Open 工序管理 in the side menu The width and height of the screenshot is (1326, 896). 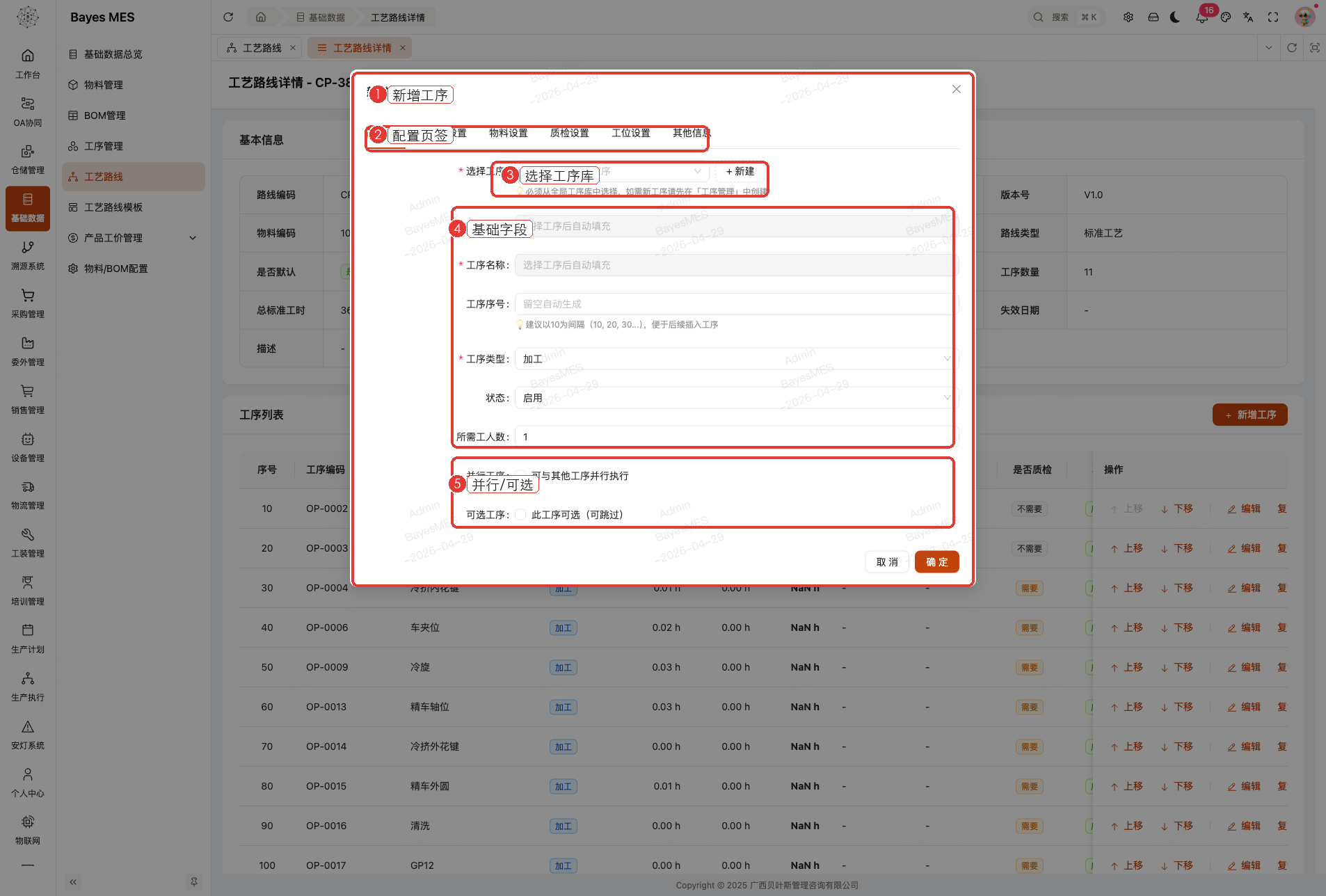[134, 146]
